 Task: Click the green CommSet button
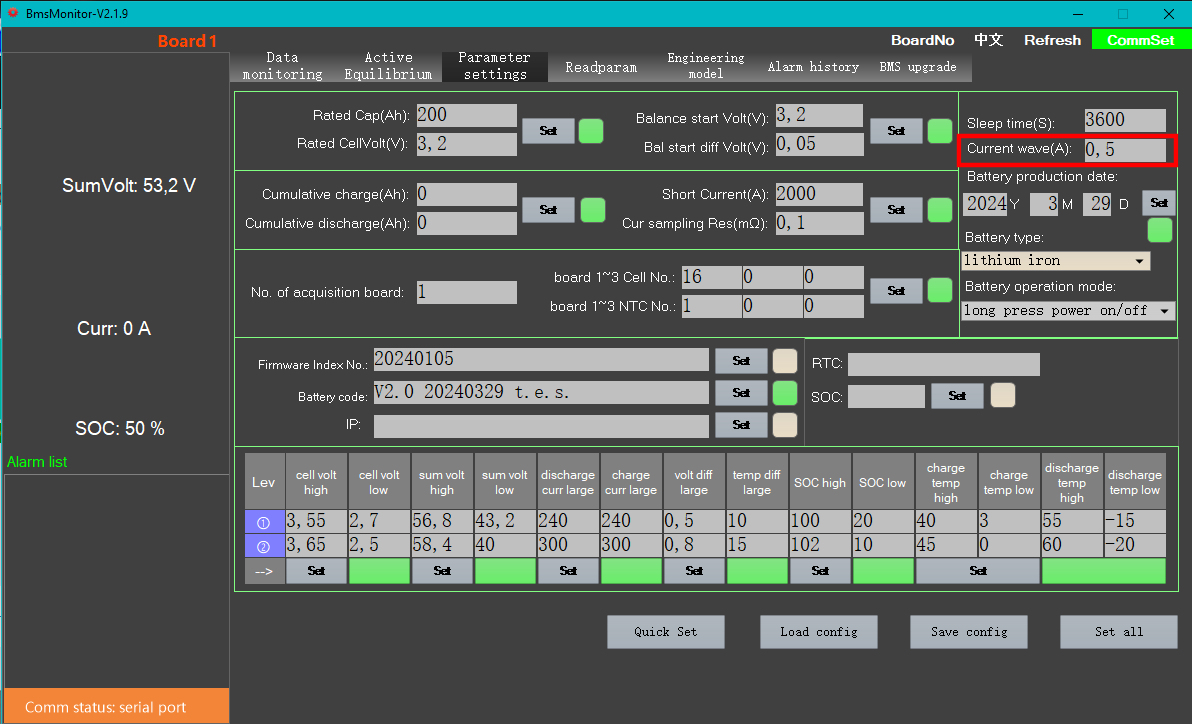[x=1141, y=40]
